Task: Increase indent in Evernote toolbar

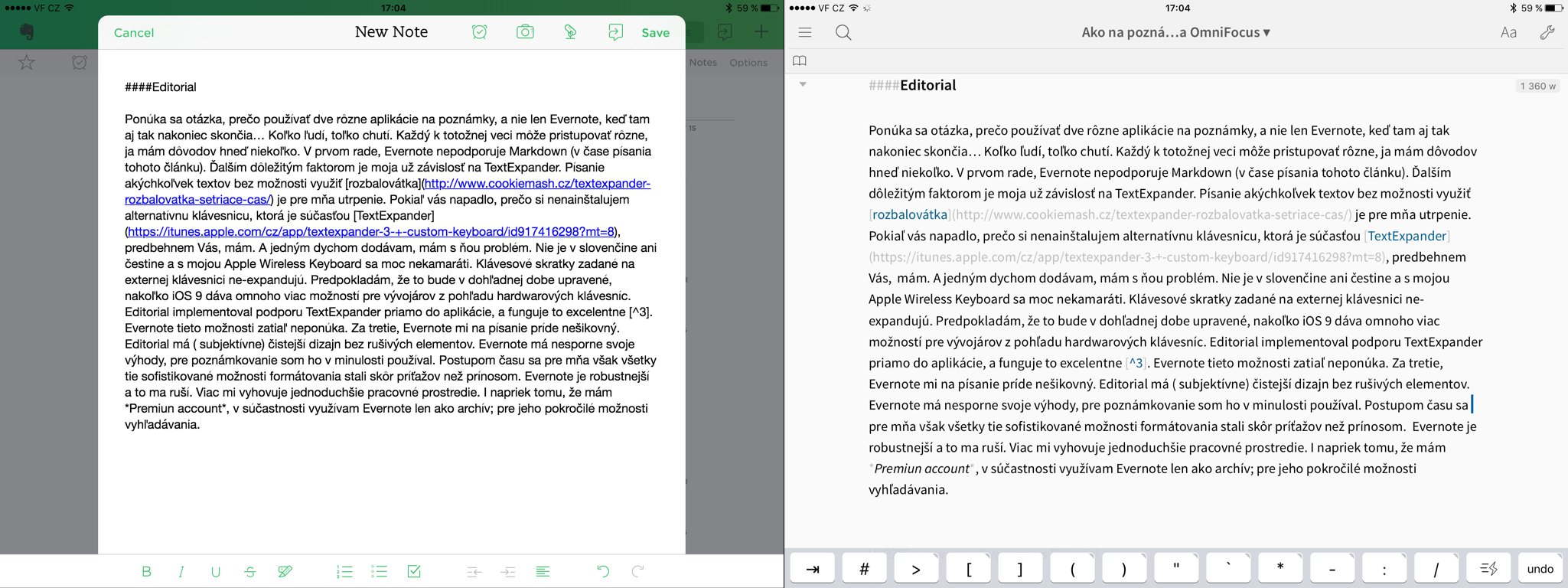Action: [508, 571]
